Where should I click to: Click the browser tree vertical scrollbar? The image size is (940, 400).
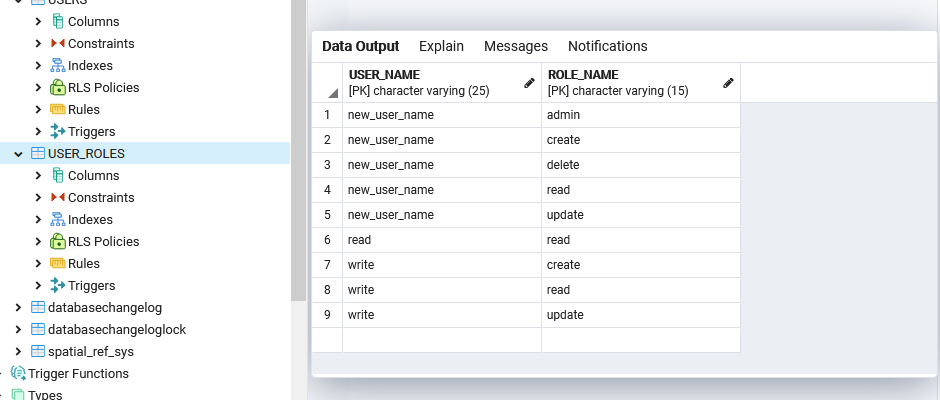pos(299,150)
